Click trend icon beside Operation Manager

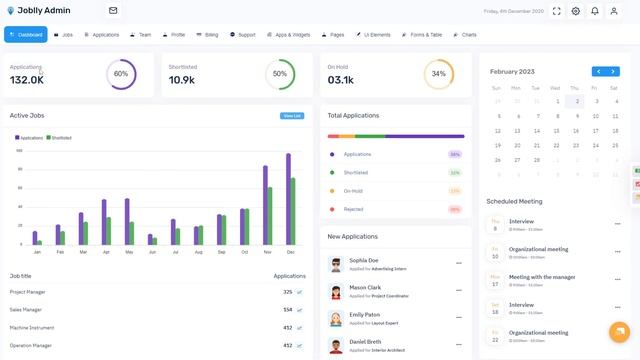300,346
